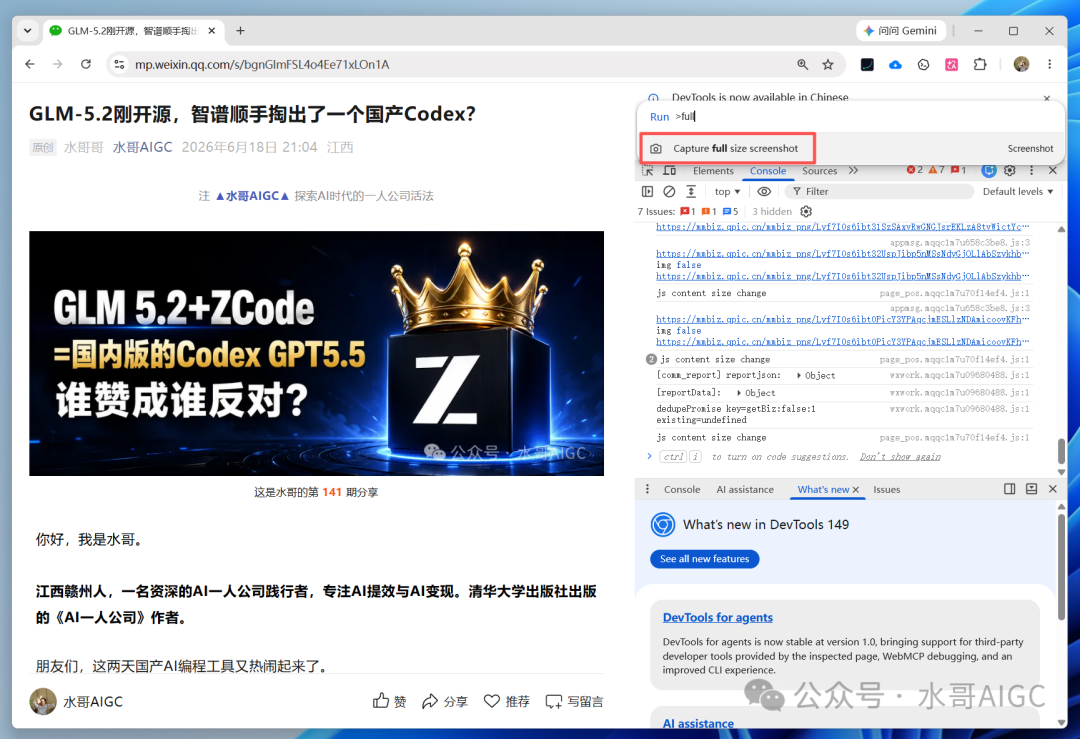Open the Extensions puzzle-piece menu

click(x=980, y=64)
